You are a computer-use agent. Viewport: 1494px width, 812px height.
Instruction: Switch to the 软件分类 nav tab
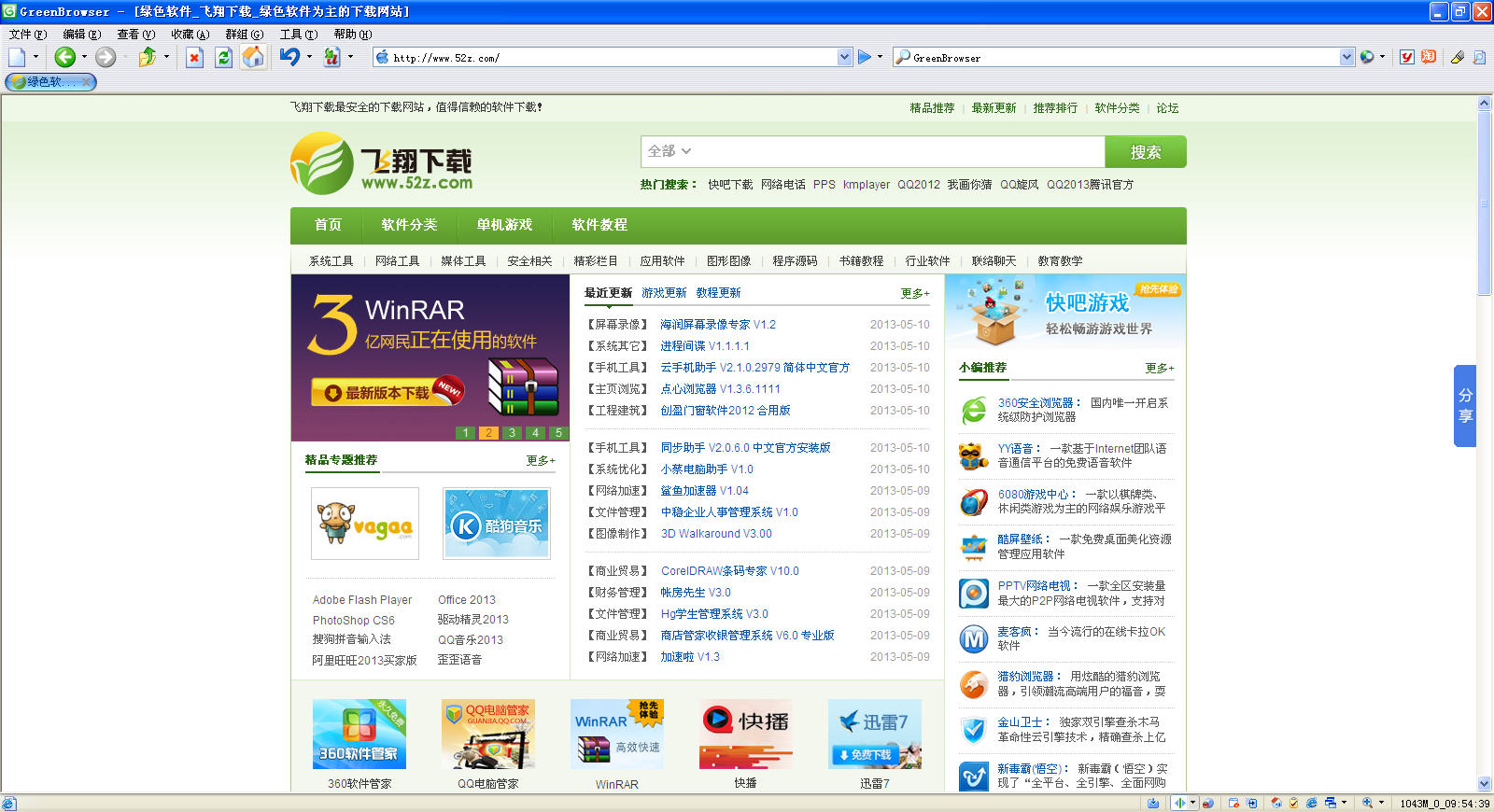click(x=409, y=225)
